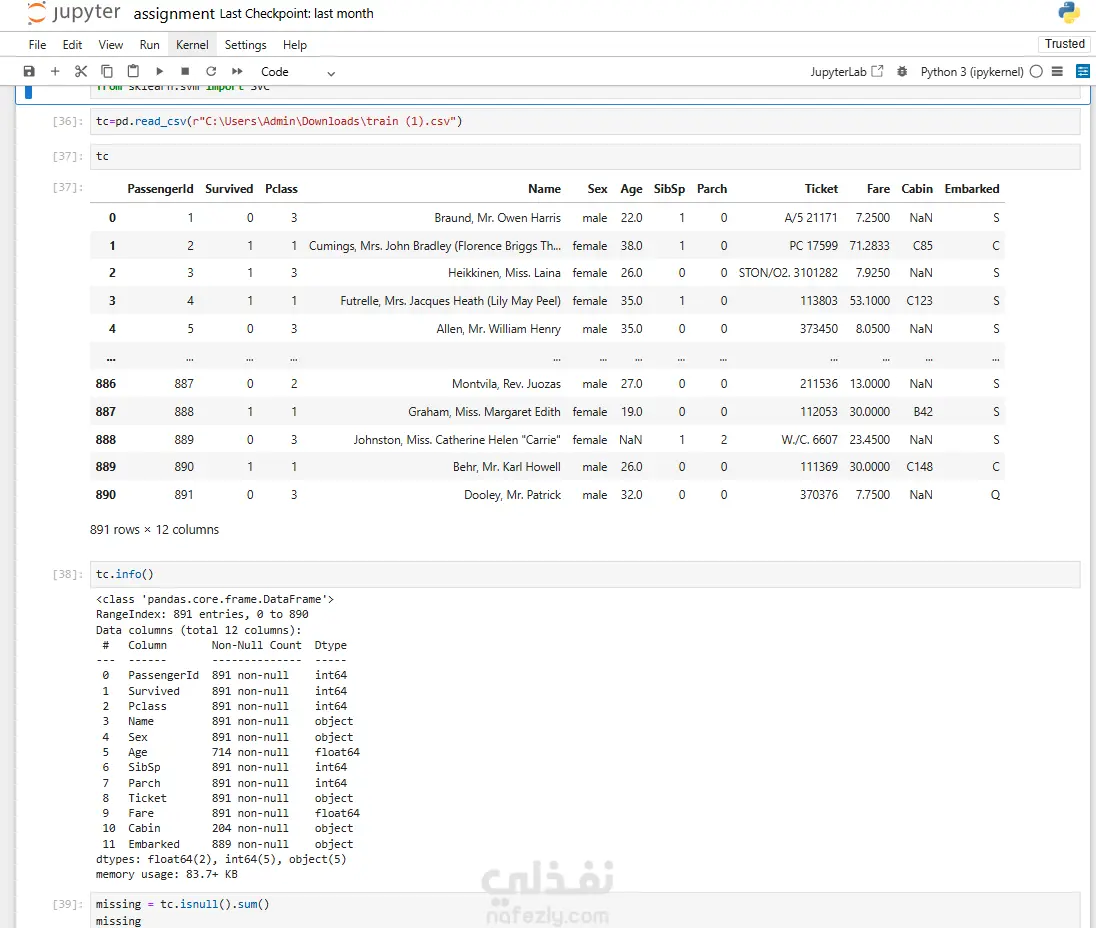Open the Help menu
This screenshot has height=928, width=1096.
(295, 45)
